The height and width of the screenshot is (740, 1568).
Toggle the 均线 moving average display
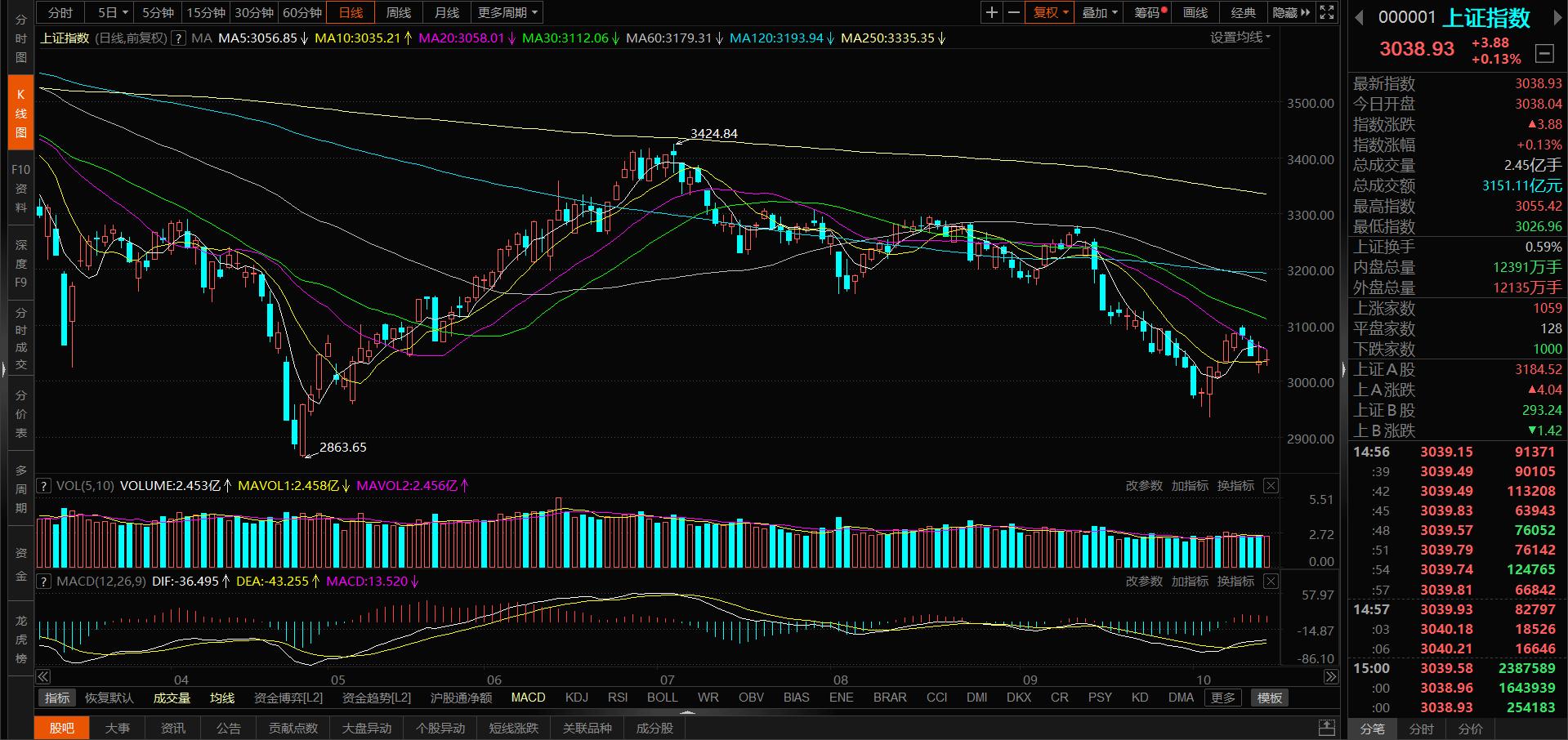coord(221,698)
